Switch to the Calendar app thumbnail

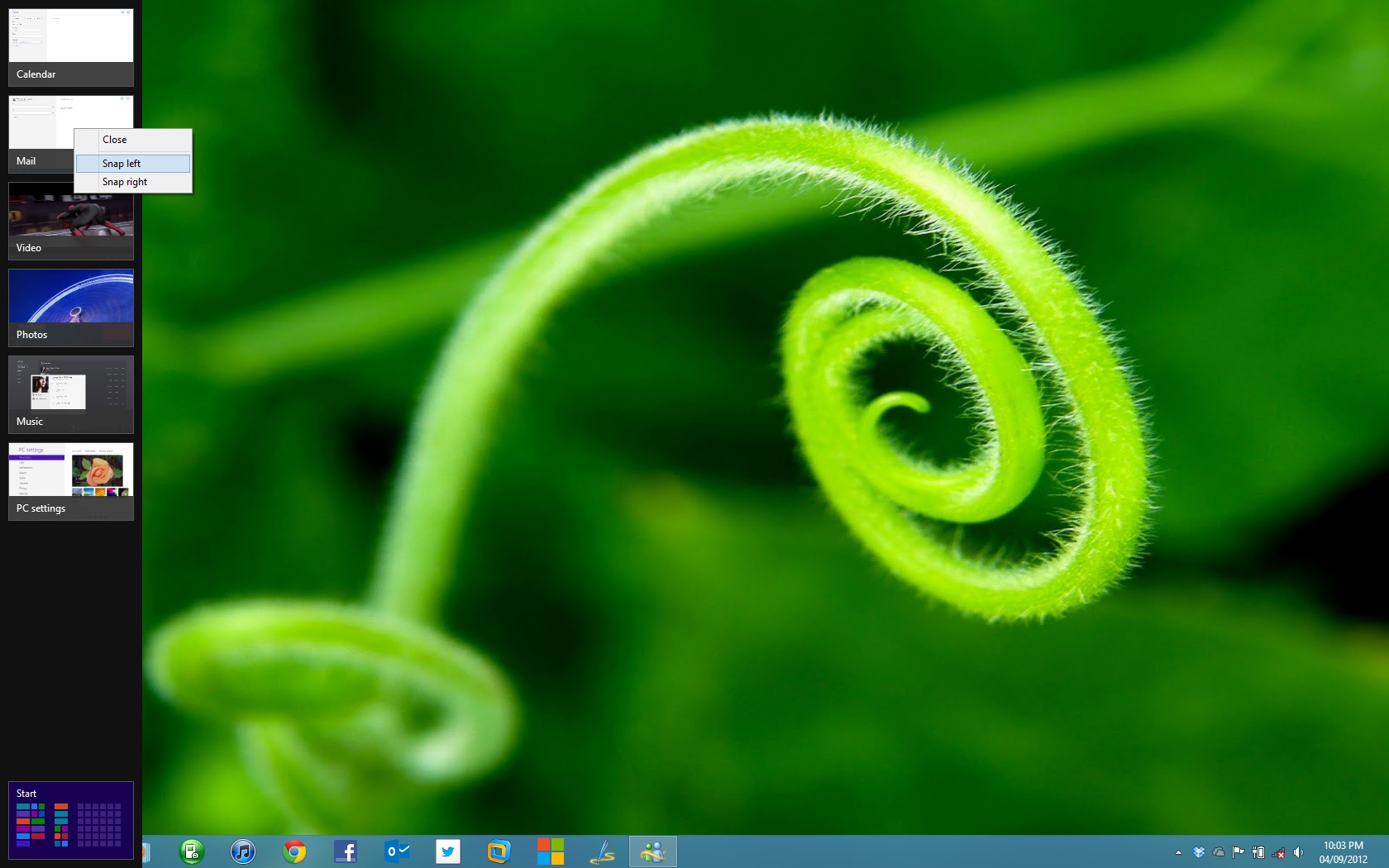(x=71, y=47)
